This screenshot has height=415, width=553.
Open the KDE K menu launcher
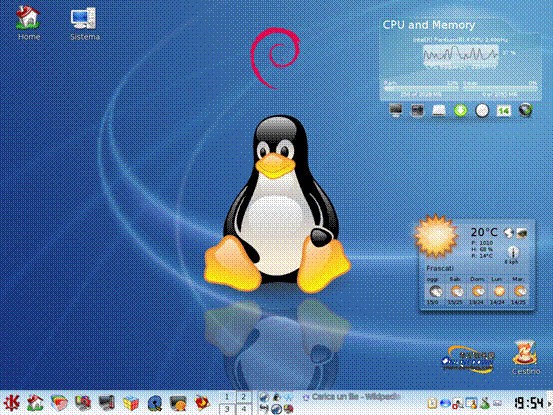[11, 403]
